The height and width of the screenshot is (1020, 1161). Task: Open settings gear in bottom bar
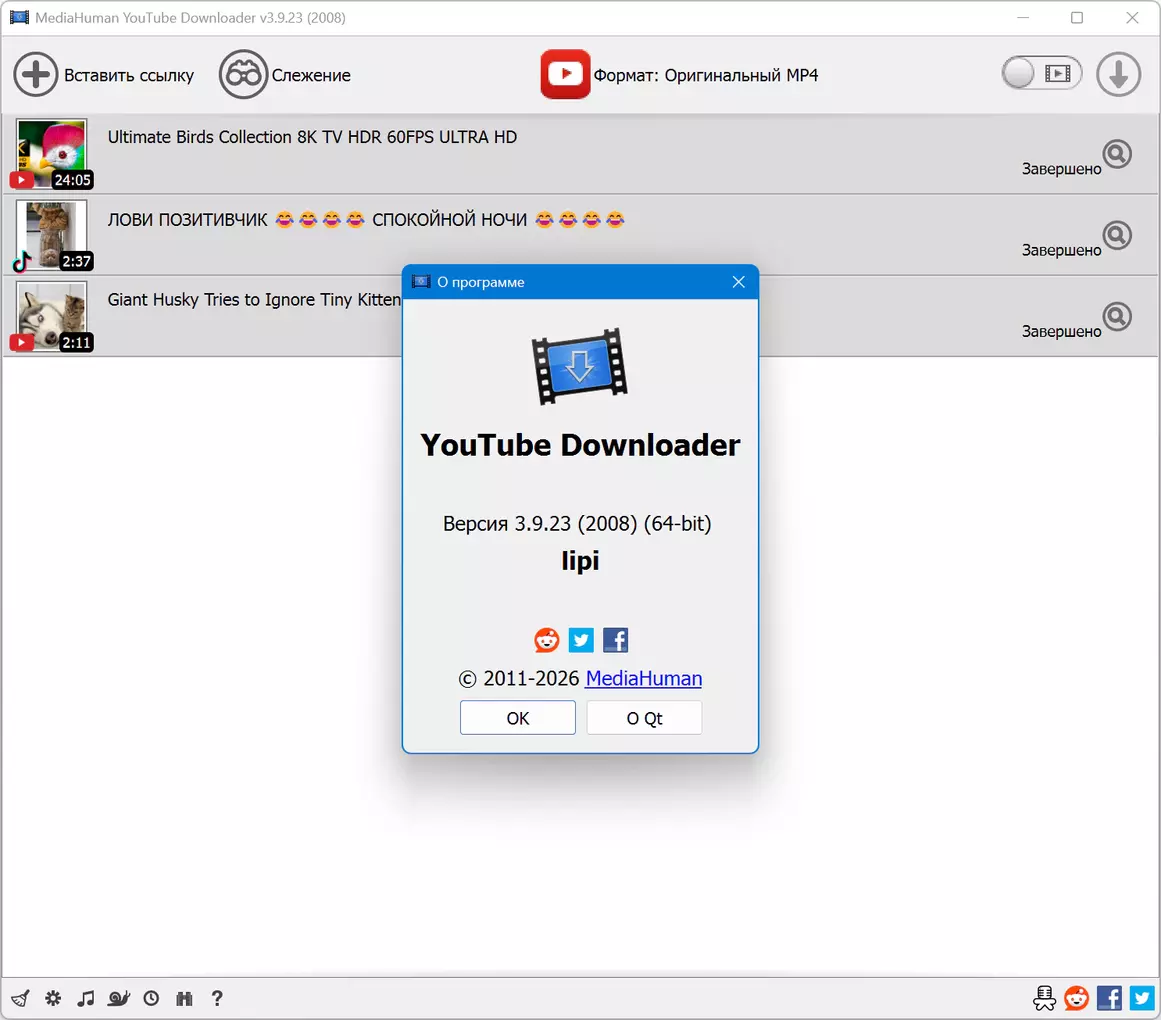pyautogui.click(x=53, y=999)
